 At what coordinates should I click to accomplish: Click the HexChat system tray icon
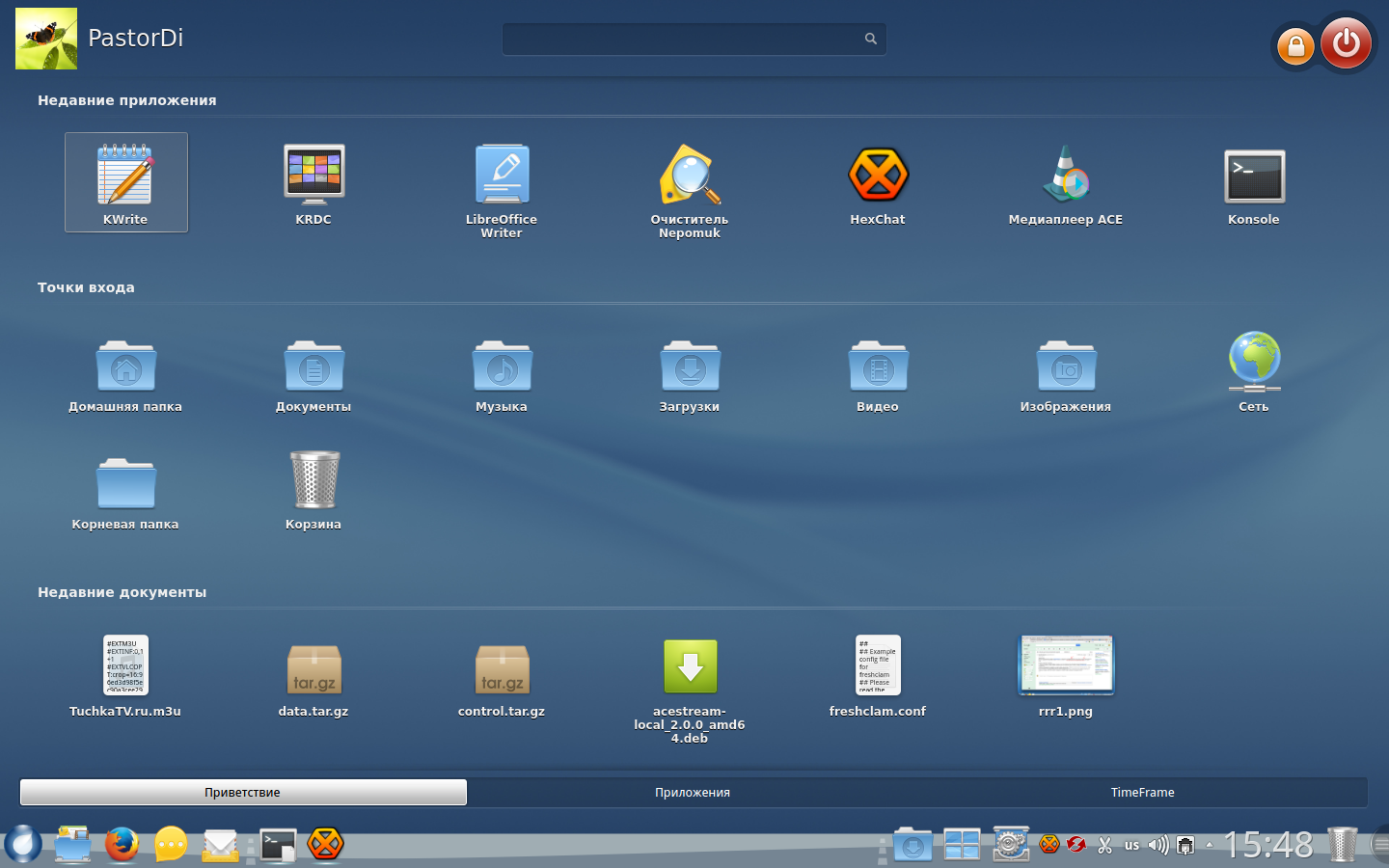[1049, 845]
